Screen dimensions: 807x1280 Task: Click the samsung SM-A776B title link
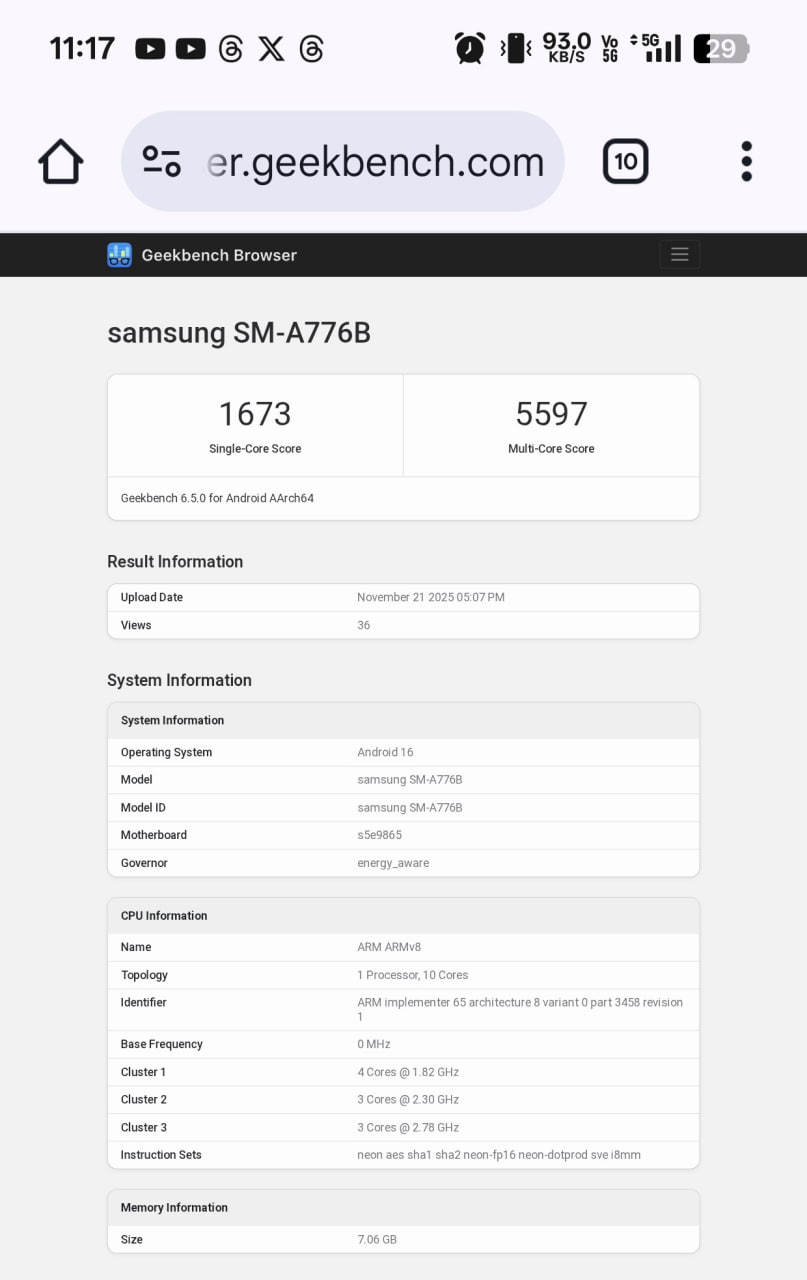(238, 333)
